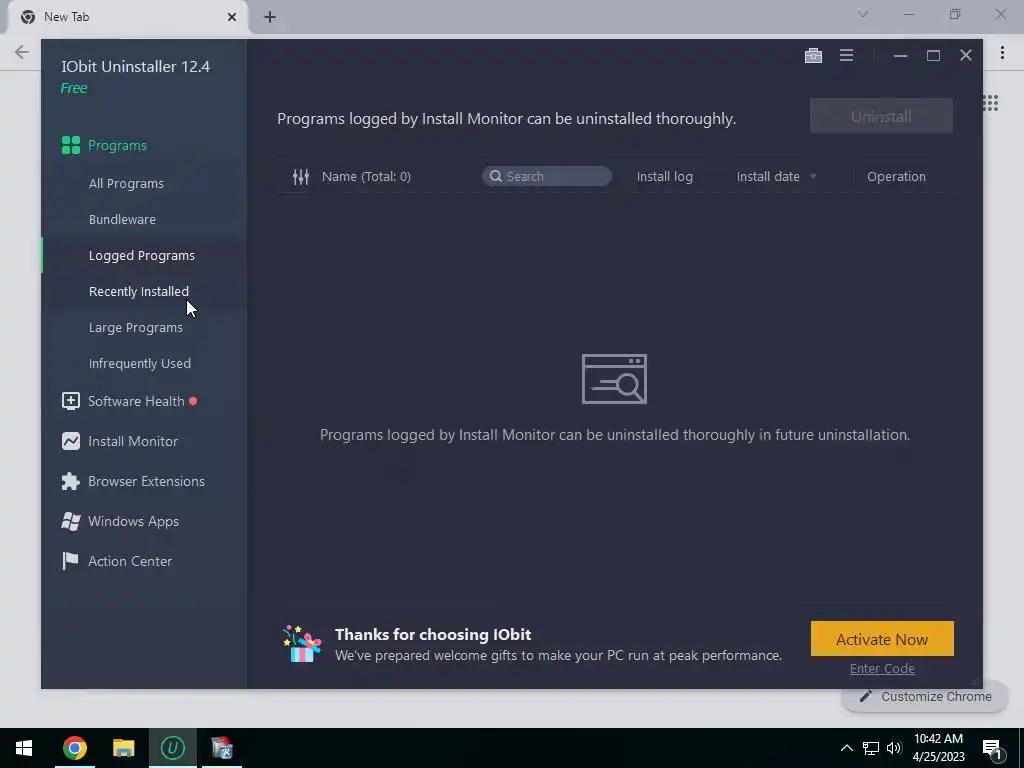Open the notification center icon
The height and width of the screenshot is (768, 1024).
point(992,750)
